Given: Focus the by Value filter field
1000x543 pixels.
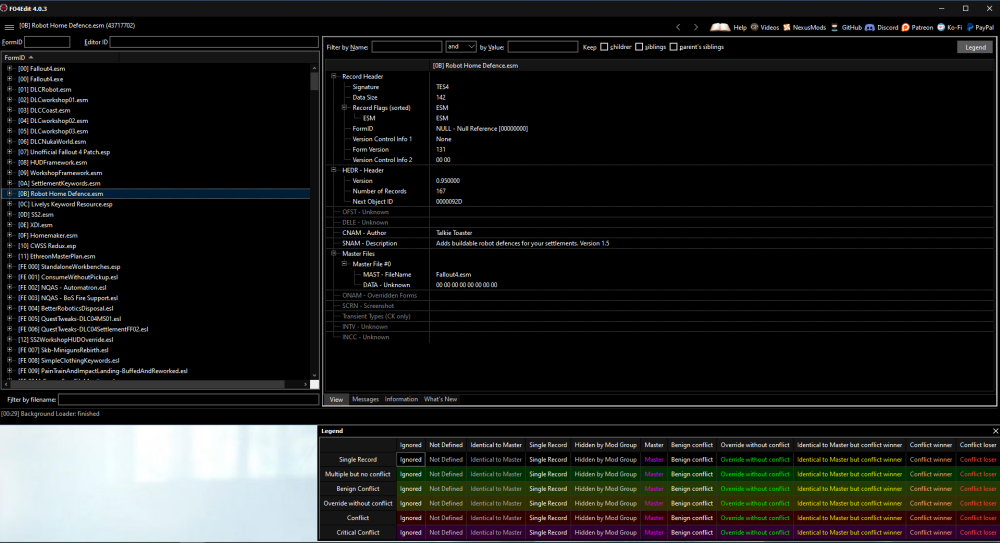Looking at the screenshot, I should (x=543, y=47).
